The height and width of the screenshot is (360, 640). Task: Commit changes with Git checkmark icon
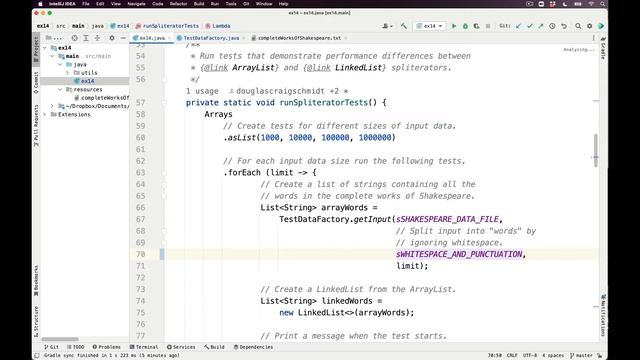click(x=530, y=26)
